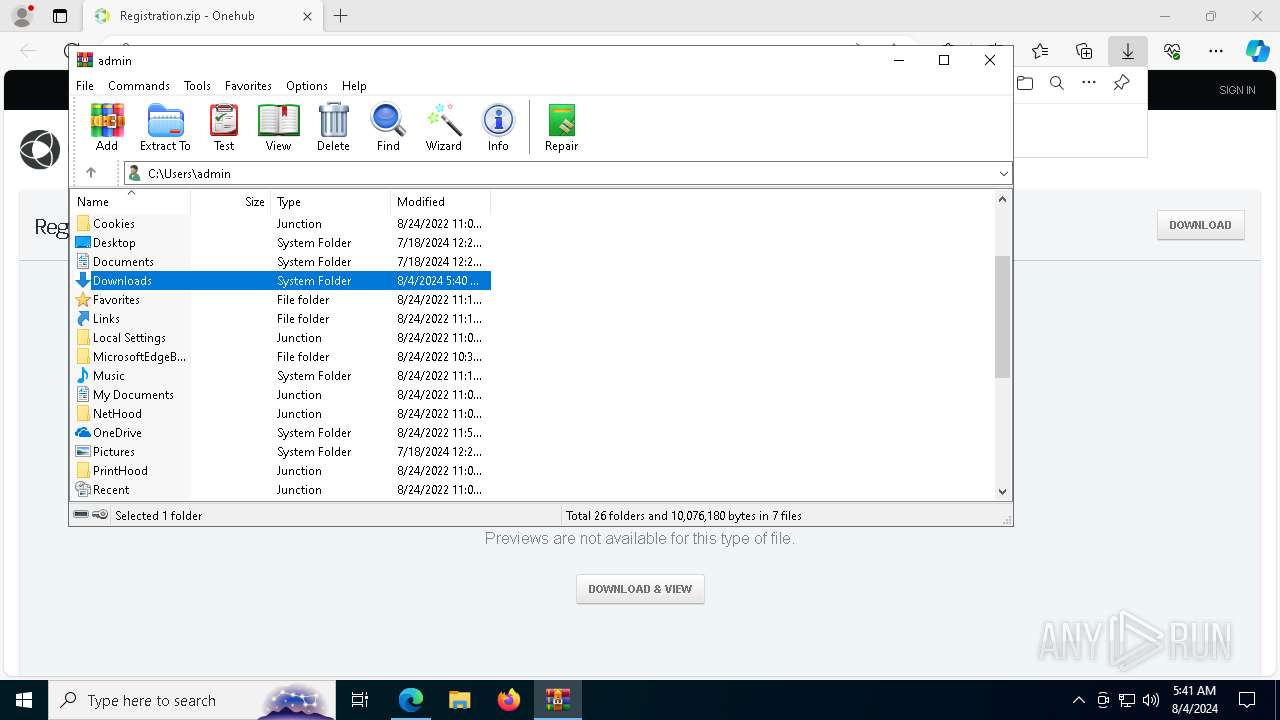Image resolution: width=1280 pixels, height=720 pixels.
Task: Open the Options menu
Action: (307, 86)
